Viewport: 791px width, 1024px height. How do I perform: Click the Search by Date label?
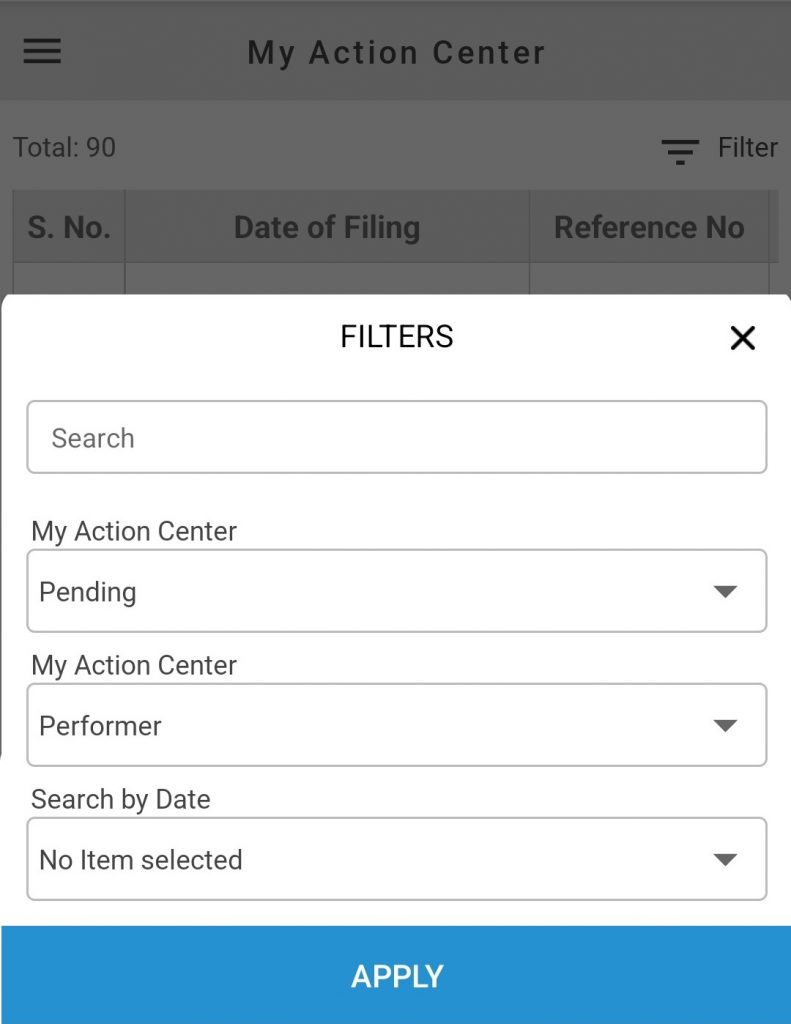[x=121, y=799]
